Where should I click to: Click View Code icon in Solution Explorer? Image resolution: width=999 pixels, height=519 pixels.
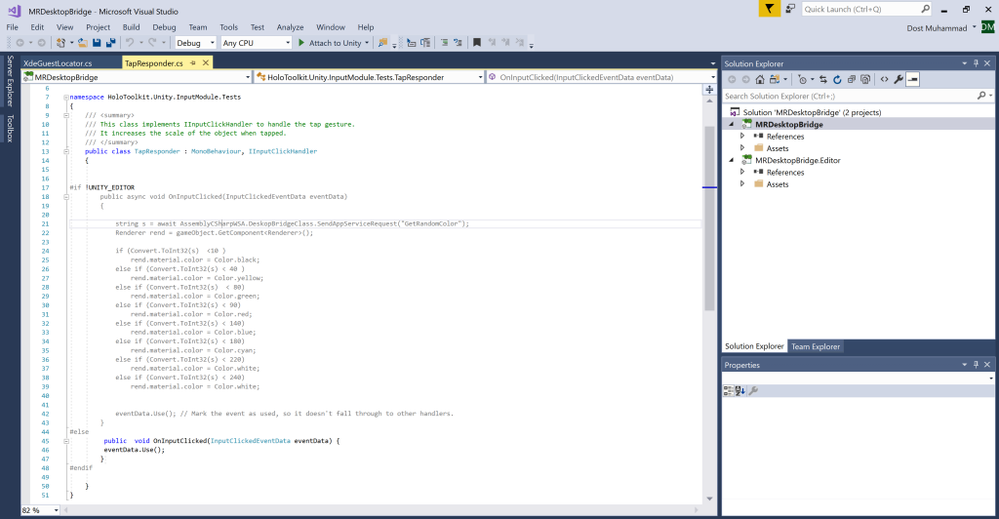click(884, 79)
